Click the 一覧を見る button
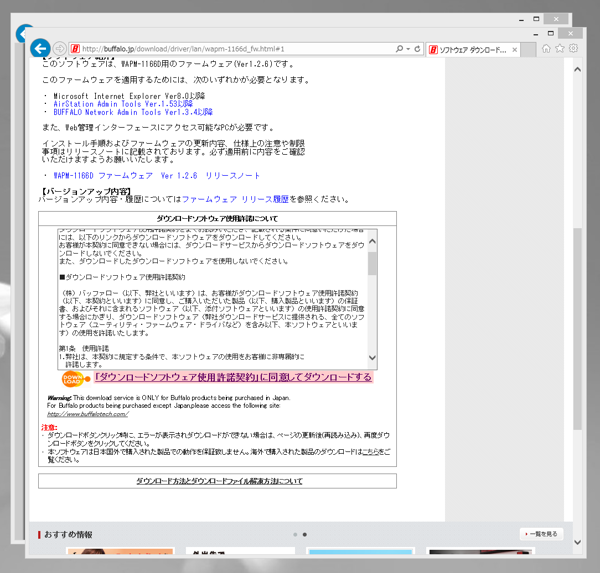Screen dimensions: 600x573 [x=541, y=534]
